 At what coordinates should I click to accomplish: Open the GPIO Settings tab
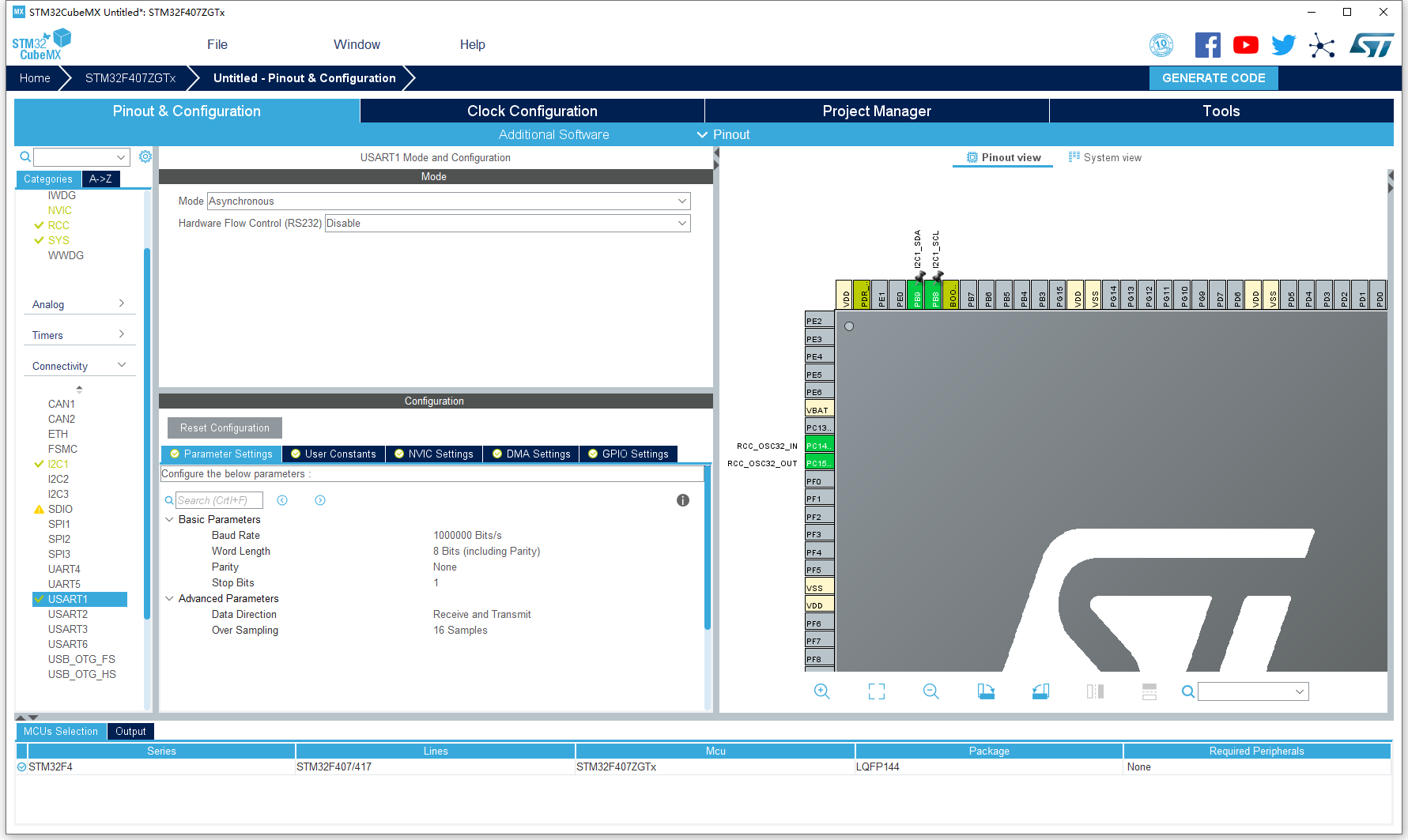[x=629, y=454]
